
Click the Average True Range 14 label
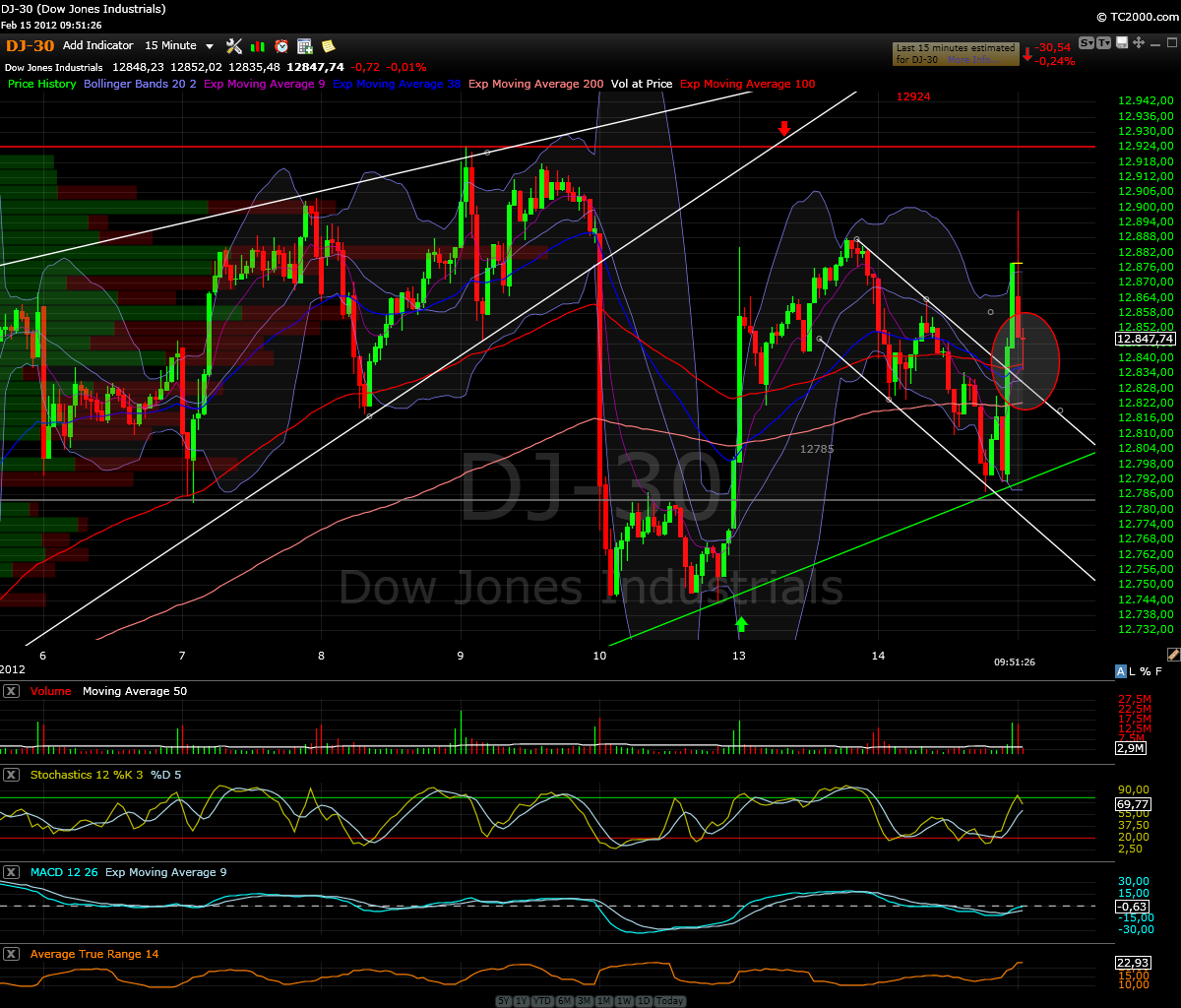coord(94,954)
